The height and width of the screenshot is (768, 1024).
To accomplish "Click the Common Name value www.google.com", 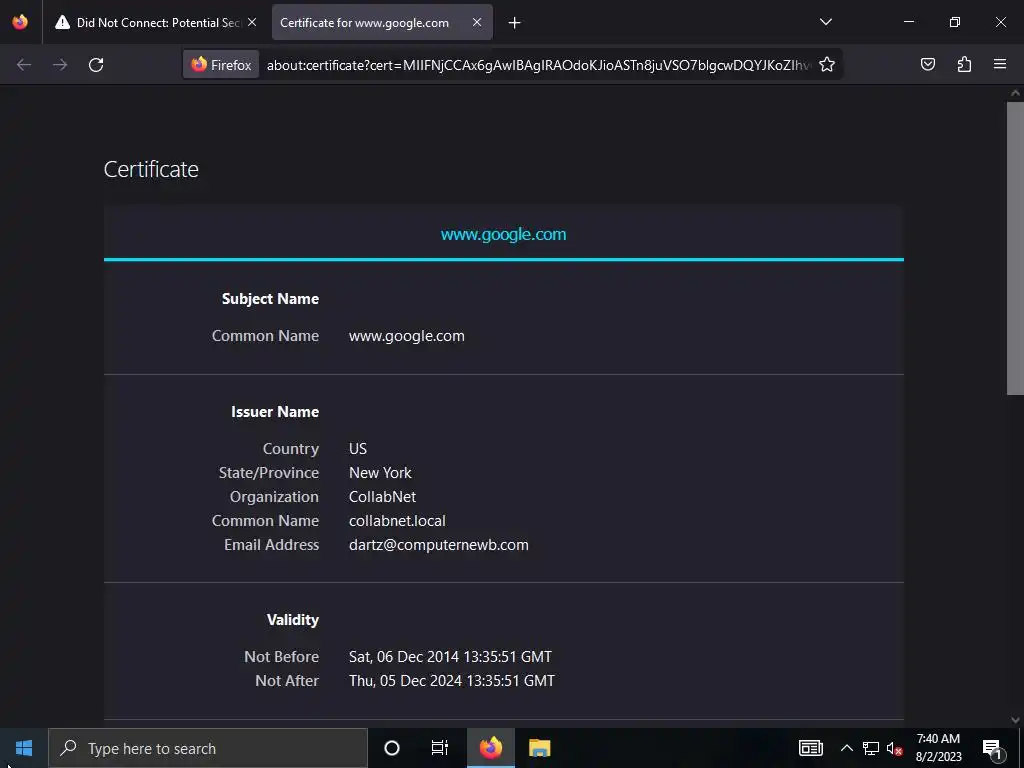I will [407, 336].
